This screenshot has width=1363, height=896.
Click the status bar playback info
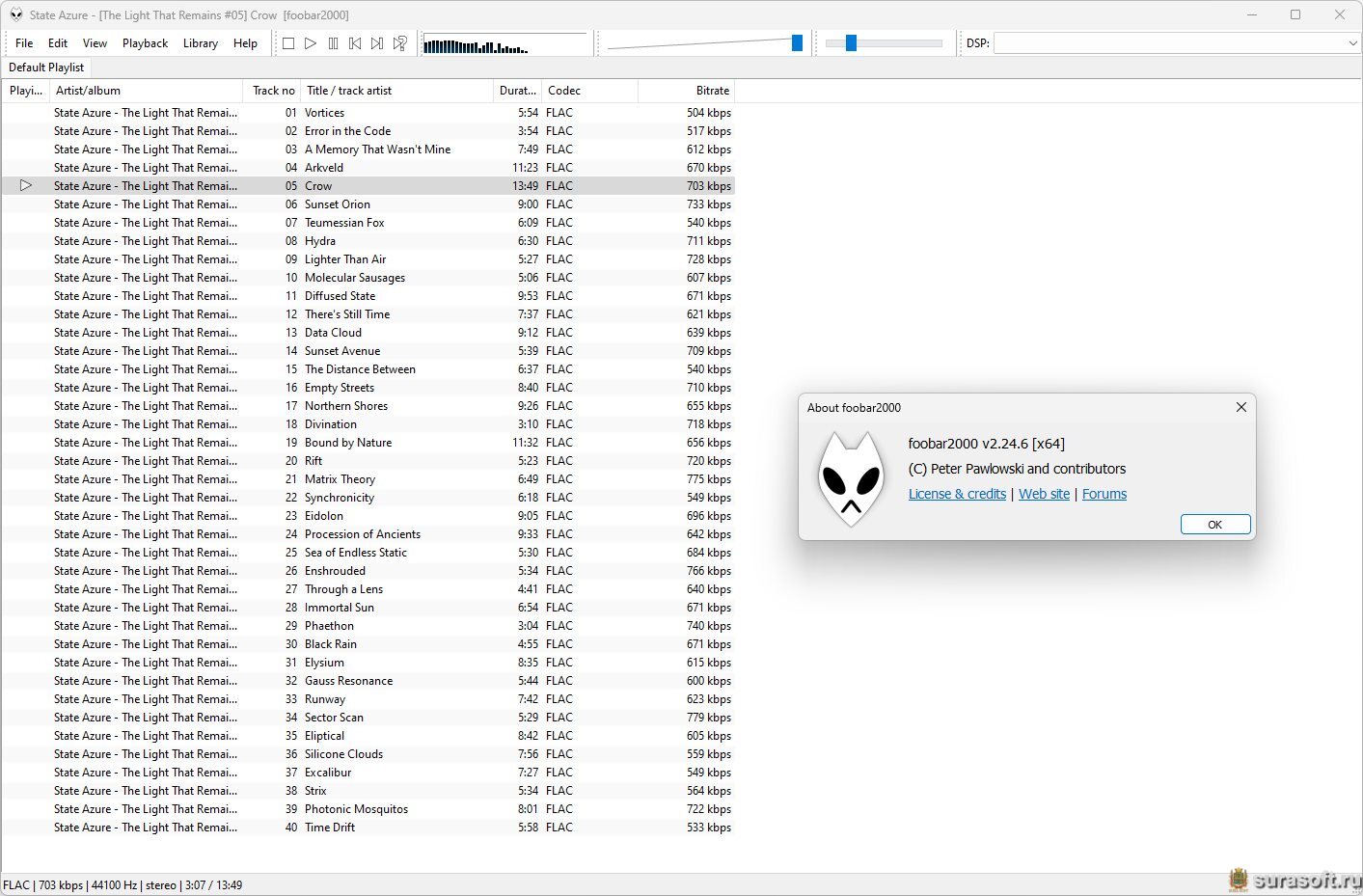pos(123,885)
